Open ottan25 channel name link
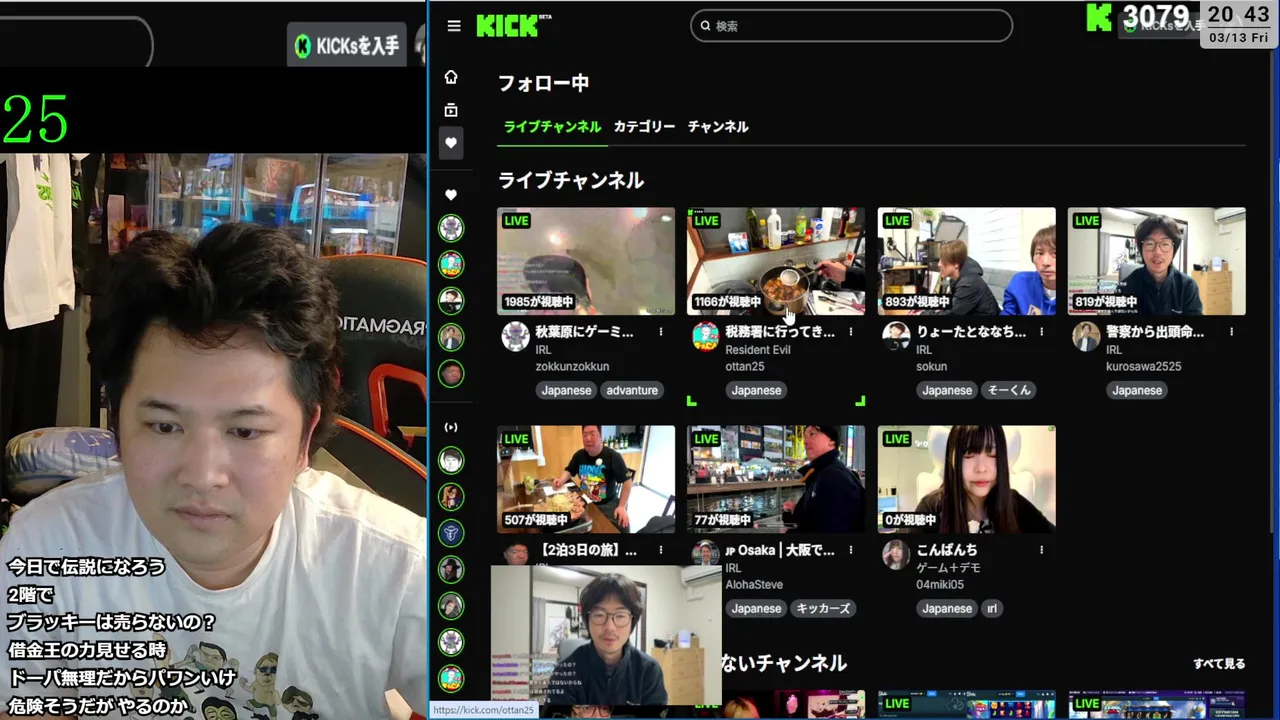The height and width of the screenshot is (720, 1280). (744, 366)
